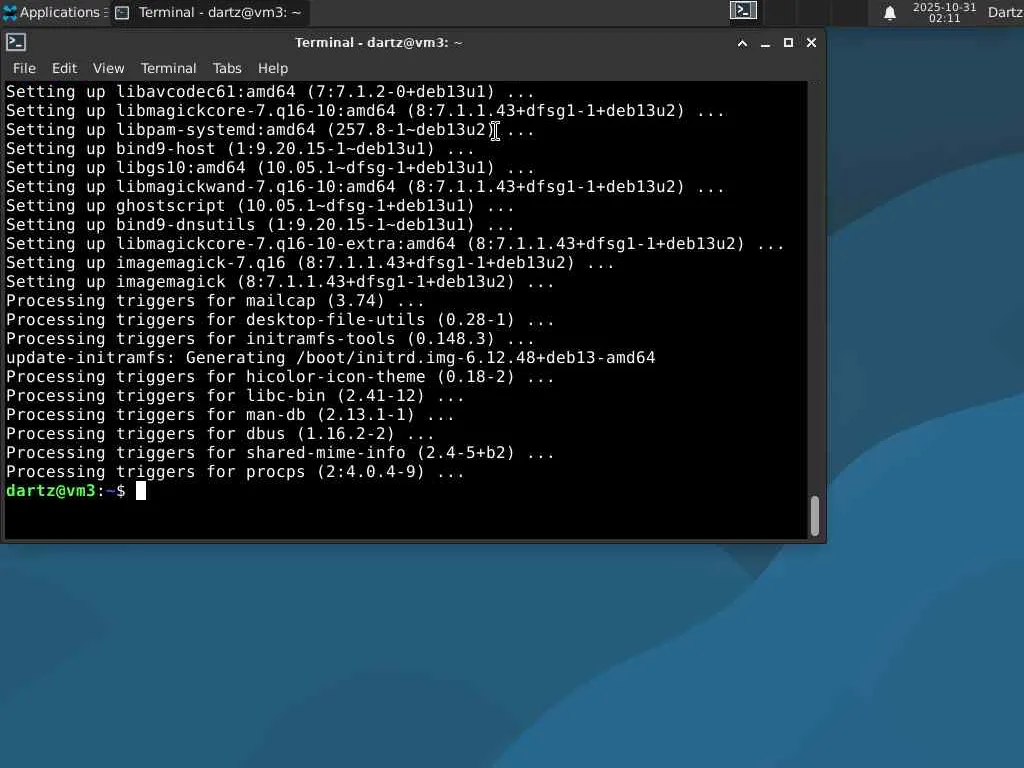This screenshot has width=1024, height=768.
Task: Click the dartz@vm3 shell prompt
Action: point(65,490)
